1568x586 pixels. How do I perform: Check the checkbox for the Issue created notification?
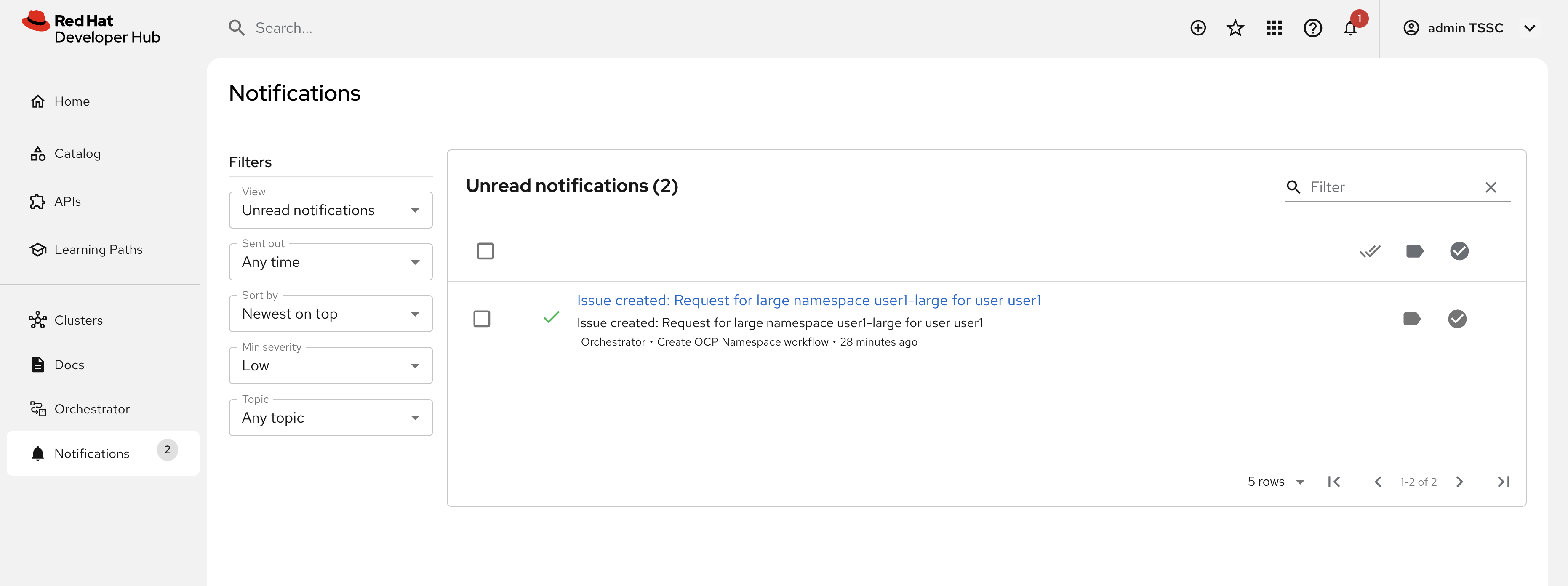(x=482, y=318)
